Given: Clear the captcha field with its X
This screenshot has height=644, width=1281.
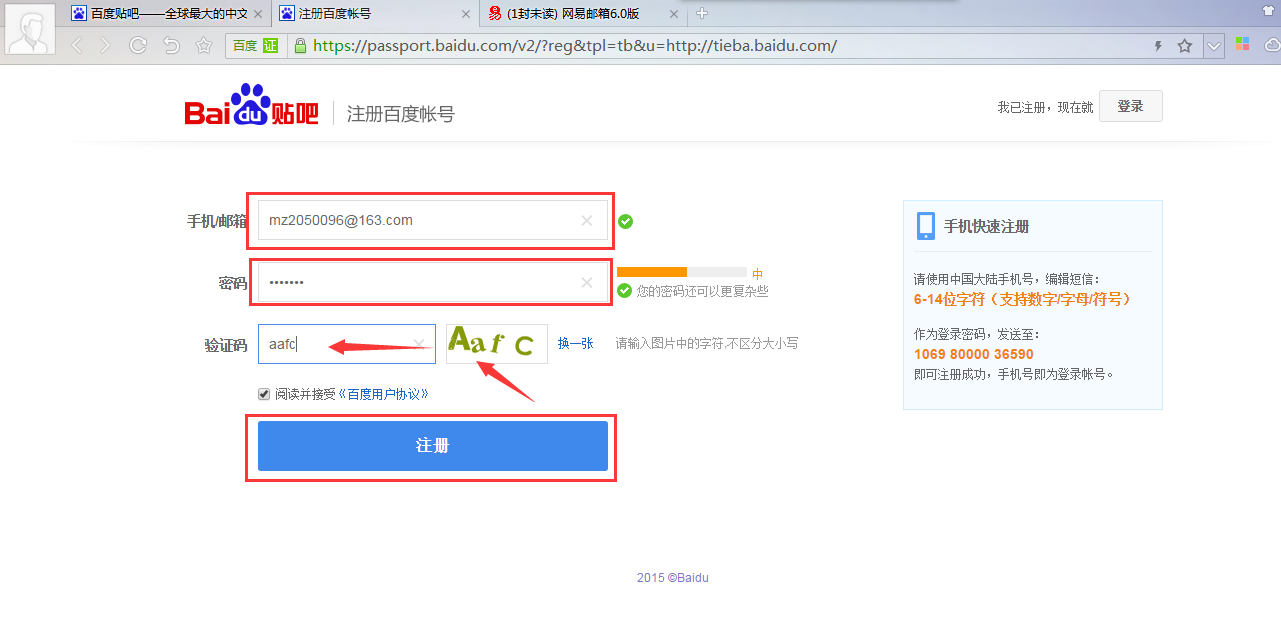Looking at the screenshot, I should (420, 344).
